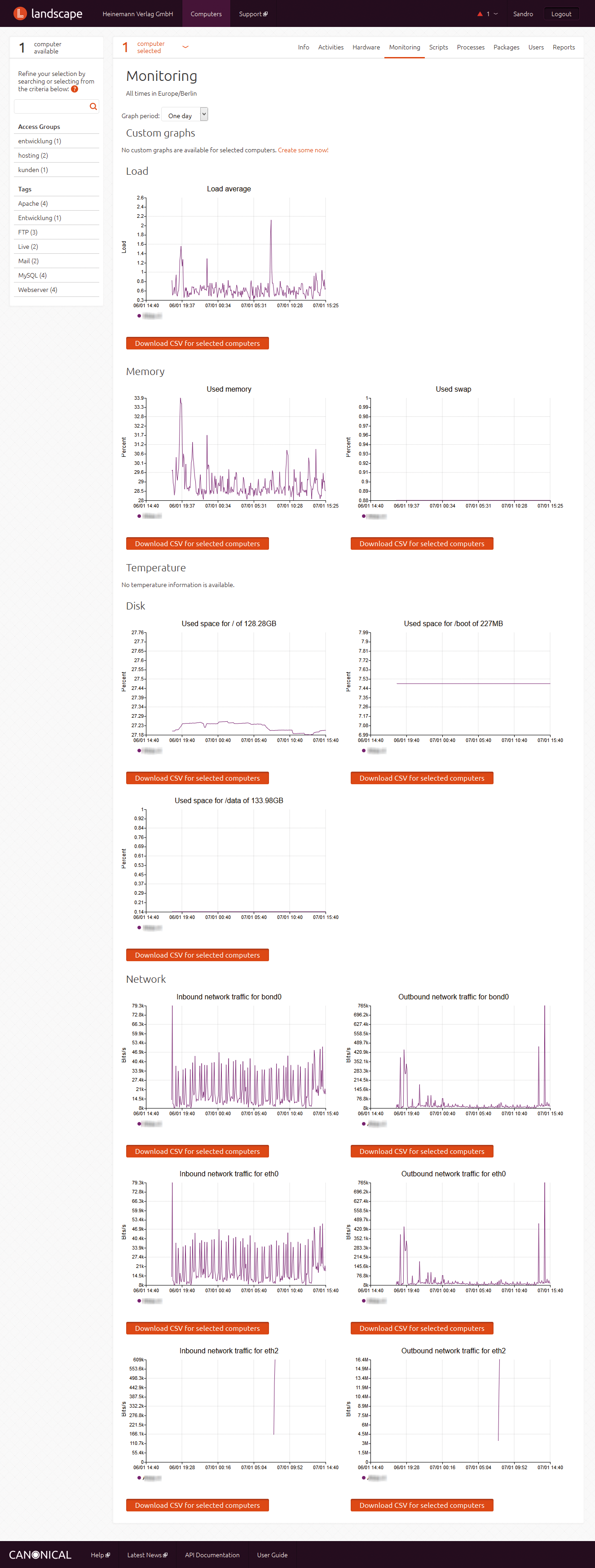Select the Monitoring tab

tap(405, 48)
